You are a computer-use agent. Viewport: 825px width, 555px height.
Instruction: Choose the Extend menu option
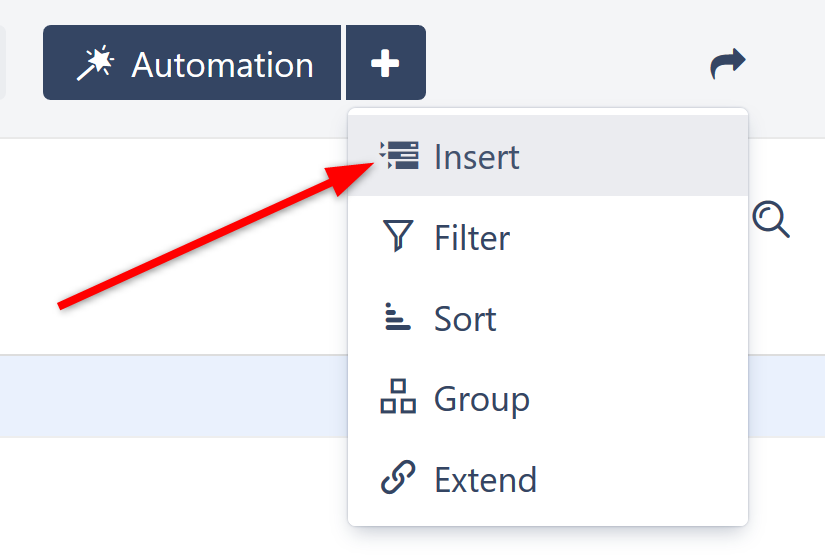(x=485, y=480)
